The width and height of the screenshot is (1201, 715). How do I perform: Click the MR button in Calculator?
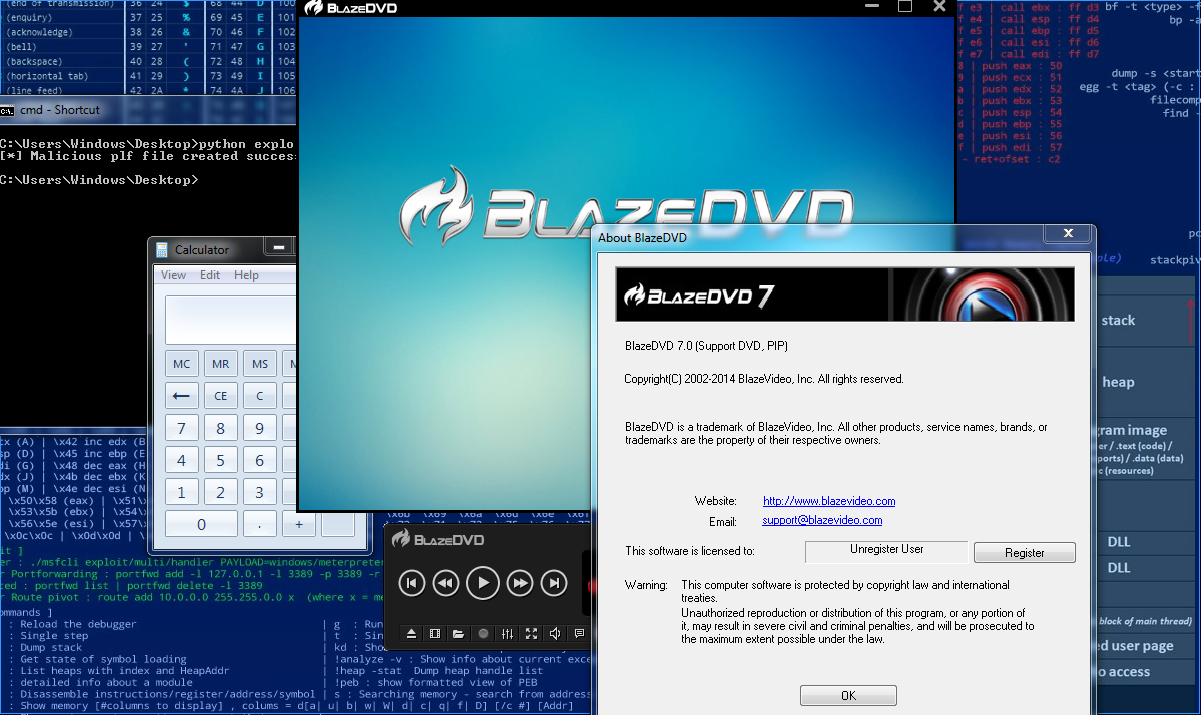[x=221, y=364]
